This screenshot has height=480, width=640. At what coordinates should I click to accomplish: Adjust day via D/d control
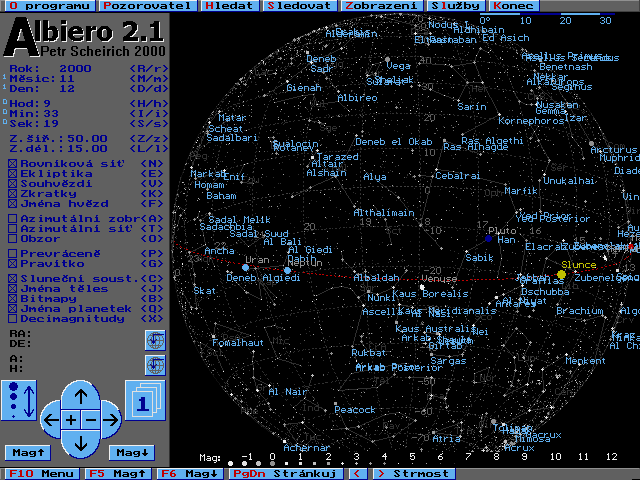(x=149, y=89)
